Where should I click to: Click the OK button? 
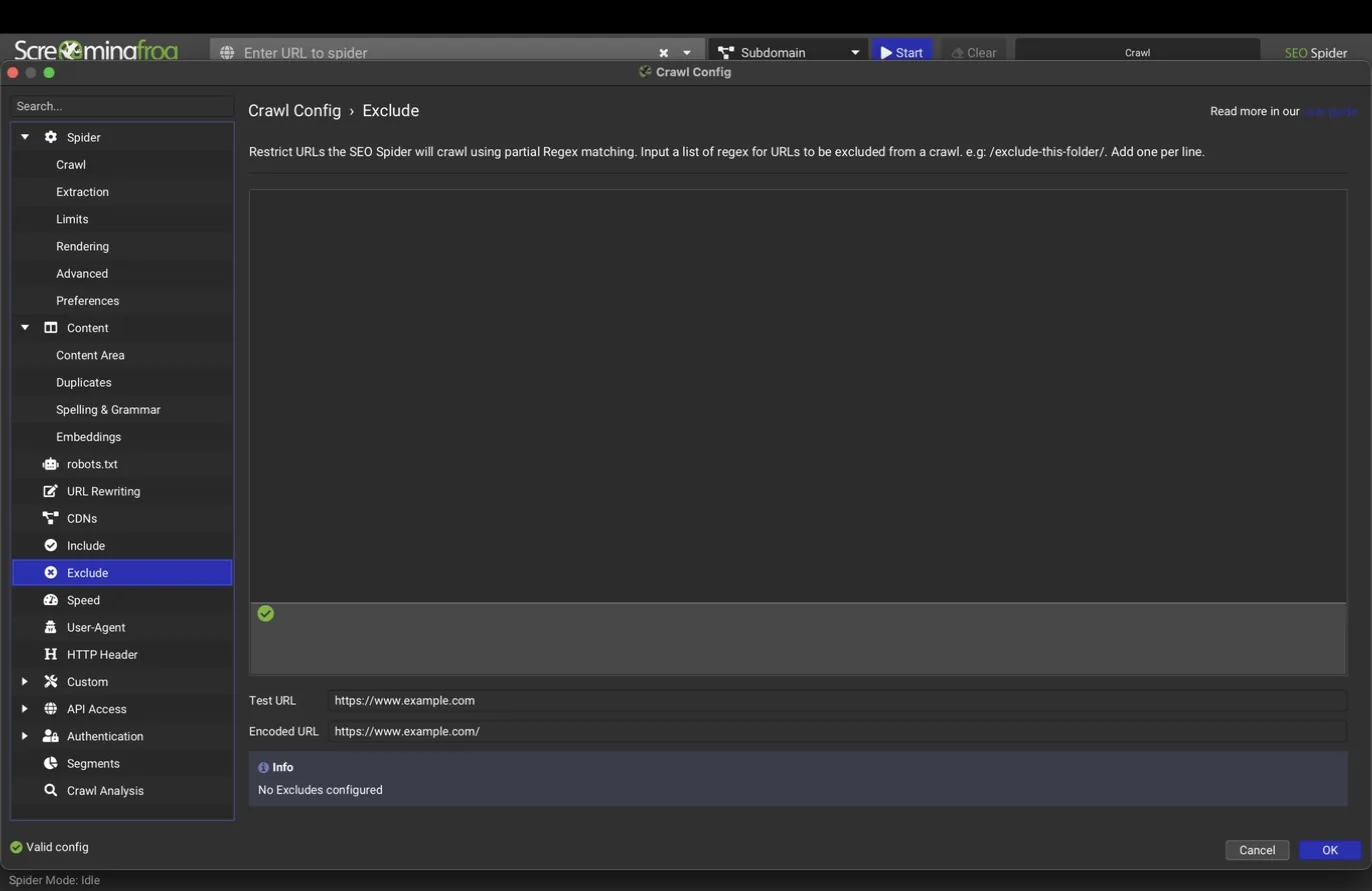coord(1330,851)
